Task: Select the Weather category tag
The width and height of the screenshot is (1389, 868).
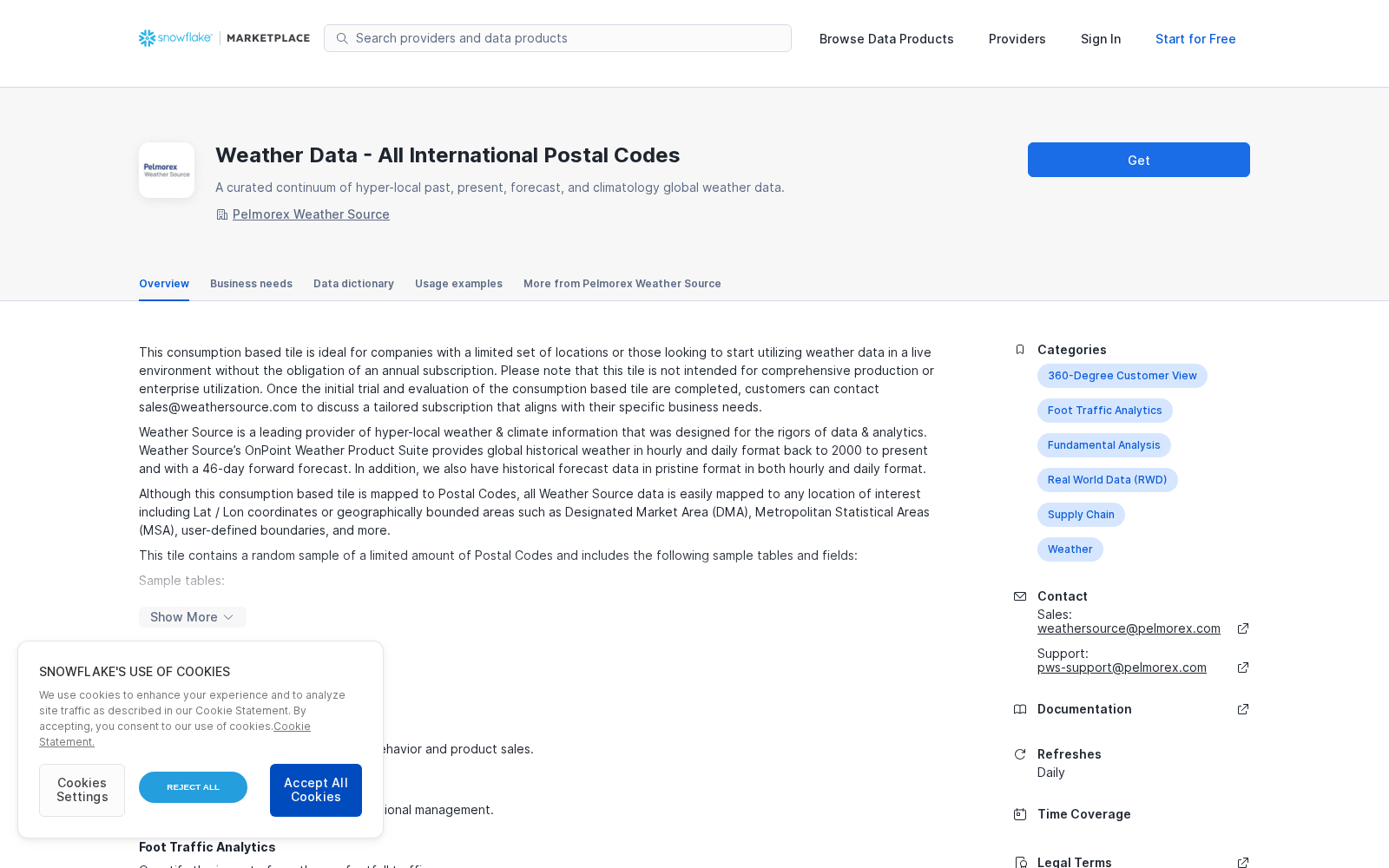Action: [x=1070, y=549]
